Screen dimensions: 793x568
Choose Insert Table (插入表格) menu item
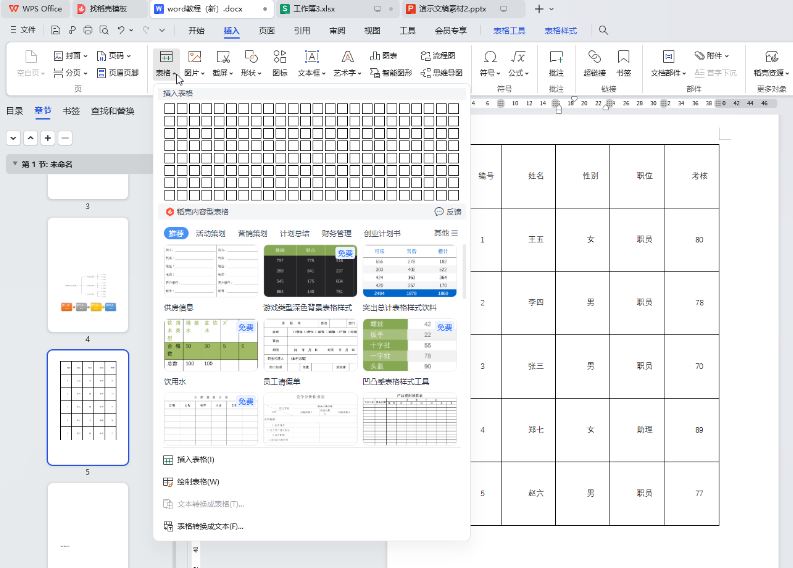189,460
